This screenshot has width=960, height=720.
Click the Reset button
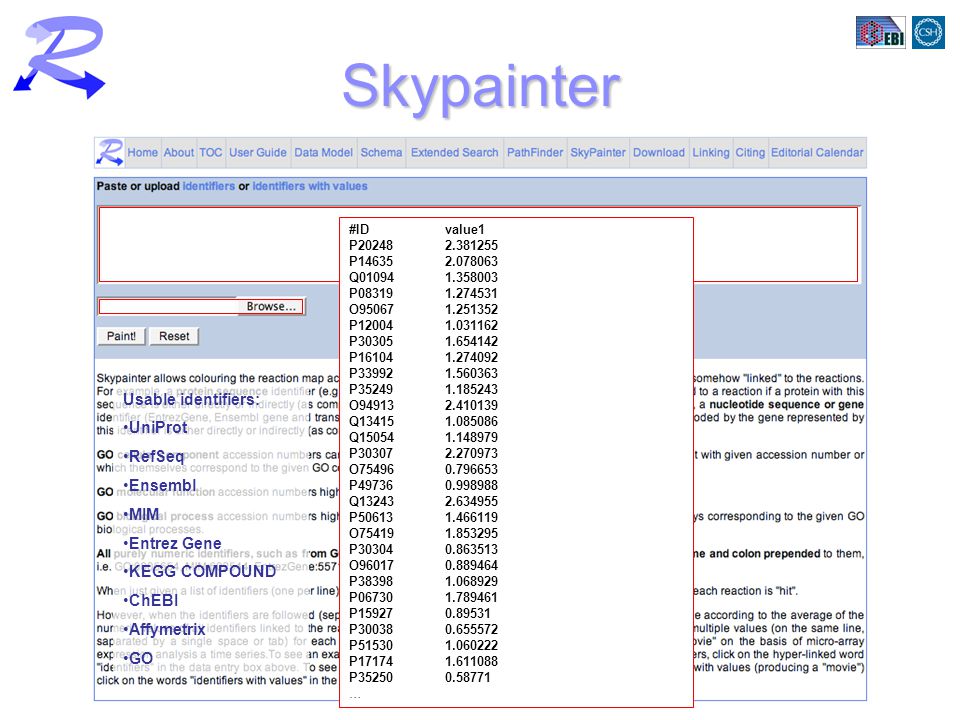(x=174, y=336)
